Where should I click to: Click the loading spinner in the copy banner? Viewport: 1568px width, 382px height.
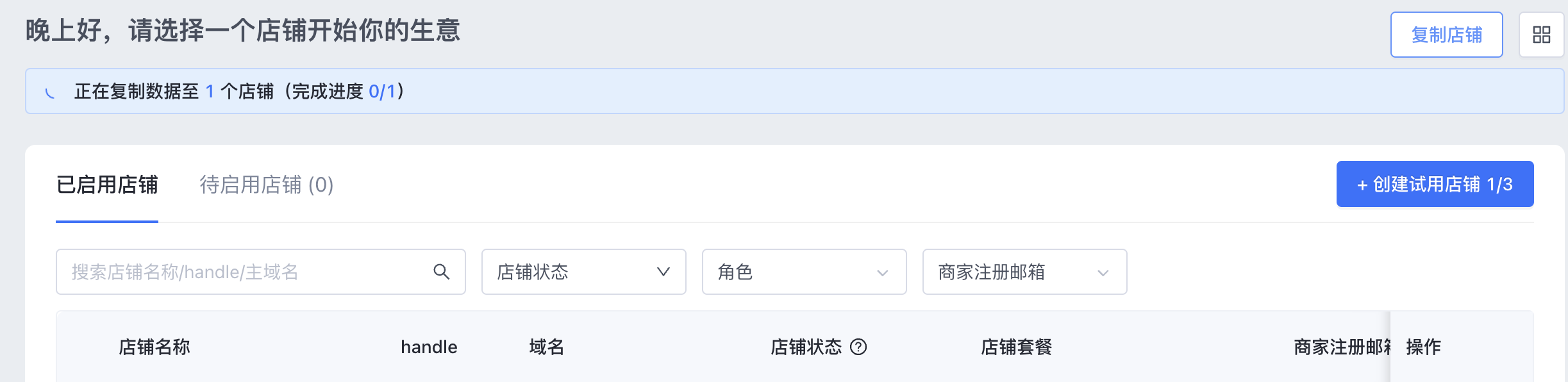coord(50,92)
